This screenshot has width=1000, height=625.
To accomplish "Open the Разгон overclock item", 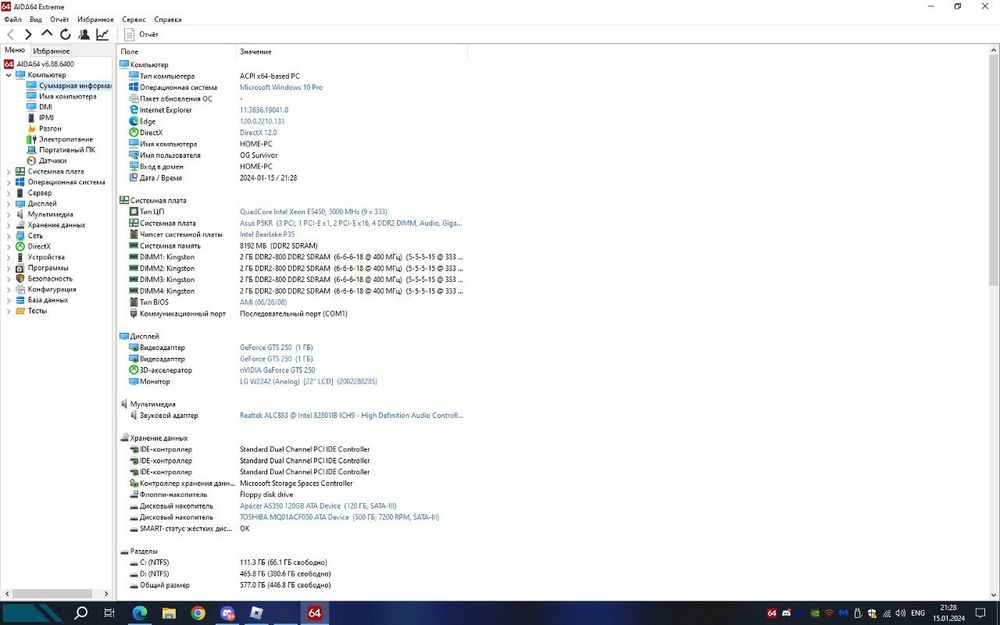I will pyautogui.click(x=44, y=128).
